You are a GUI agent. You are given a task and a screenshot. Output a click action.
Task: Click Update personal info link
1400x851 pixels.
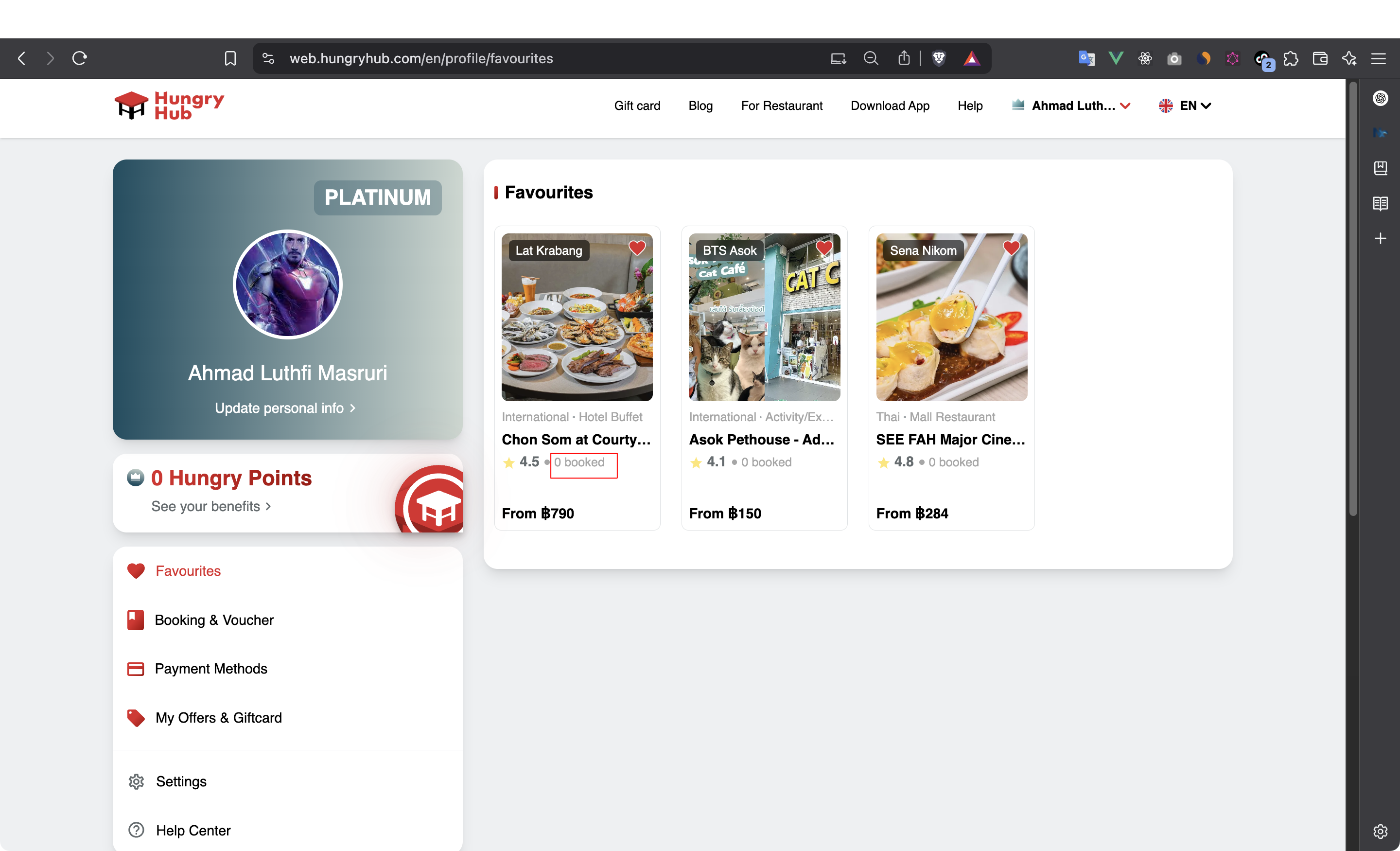tap(285, 408)
